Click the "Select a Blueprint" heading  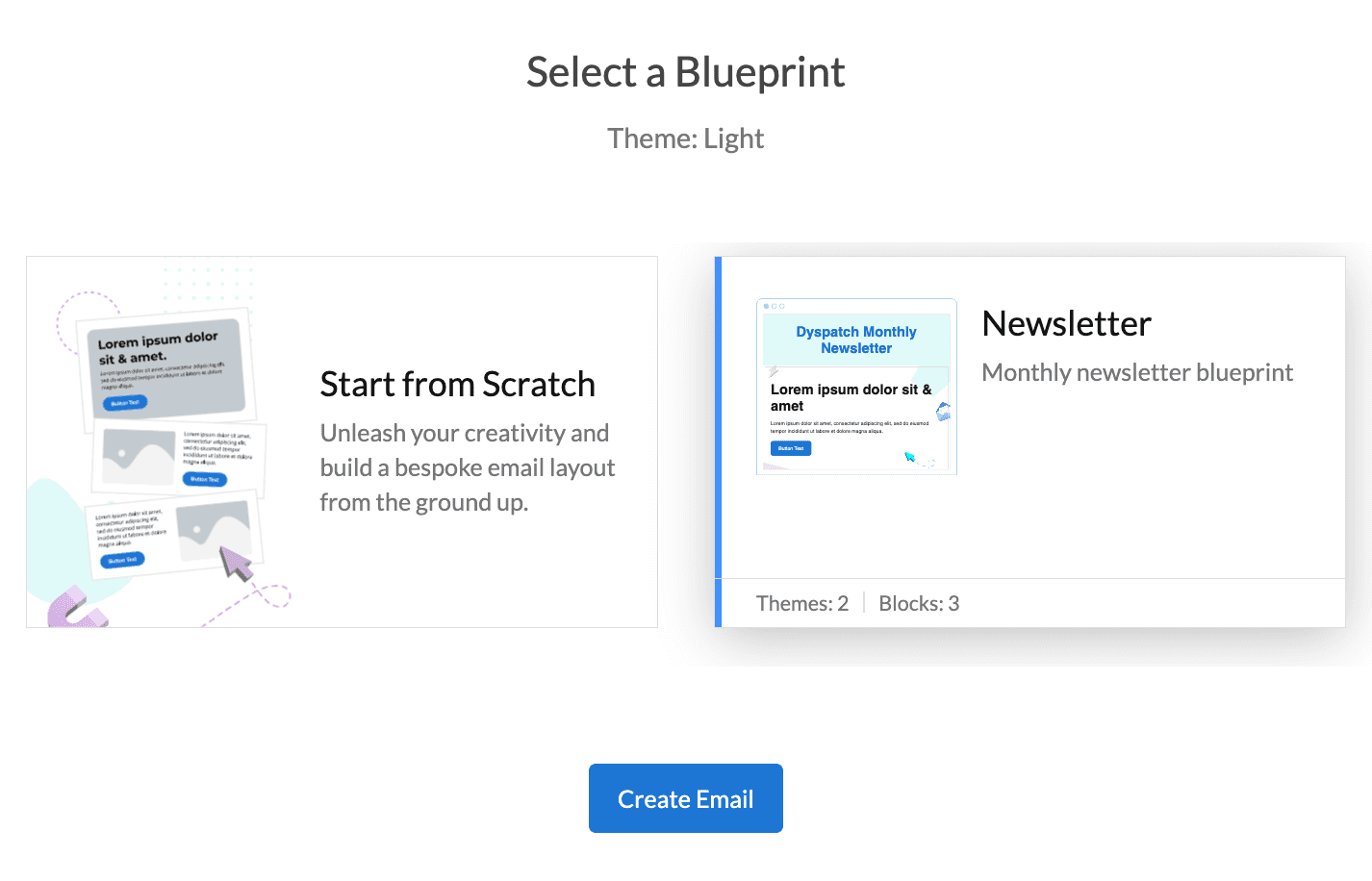tap(685, 73)
